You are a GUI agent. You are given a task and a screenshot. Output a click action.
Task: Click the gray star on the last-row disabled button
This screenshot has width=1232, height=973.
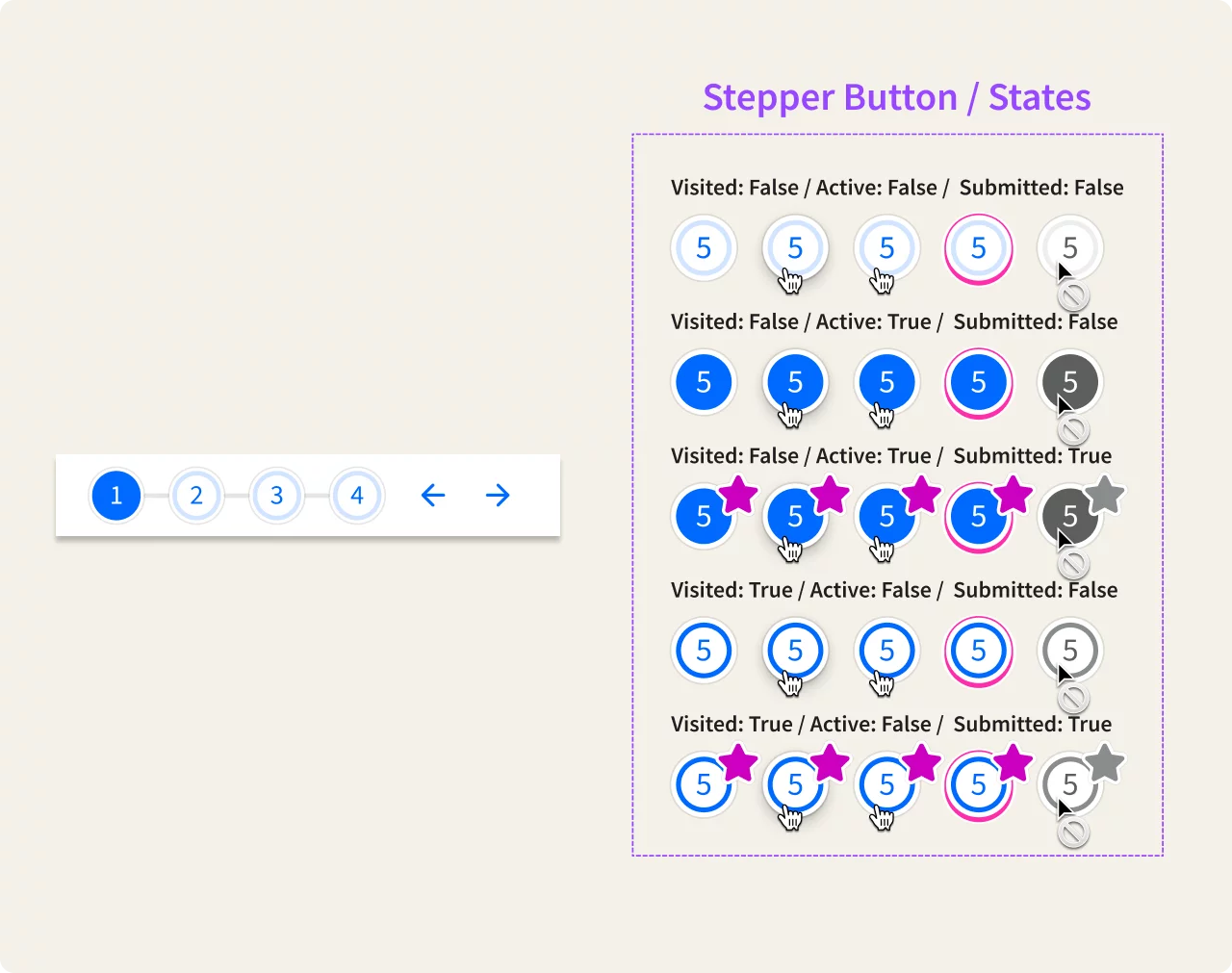[1105, 764]
